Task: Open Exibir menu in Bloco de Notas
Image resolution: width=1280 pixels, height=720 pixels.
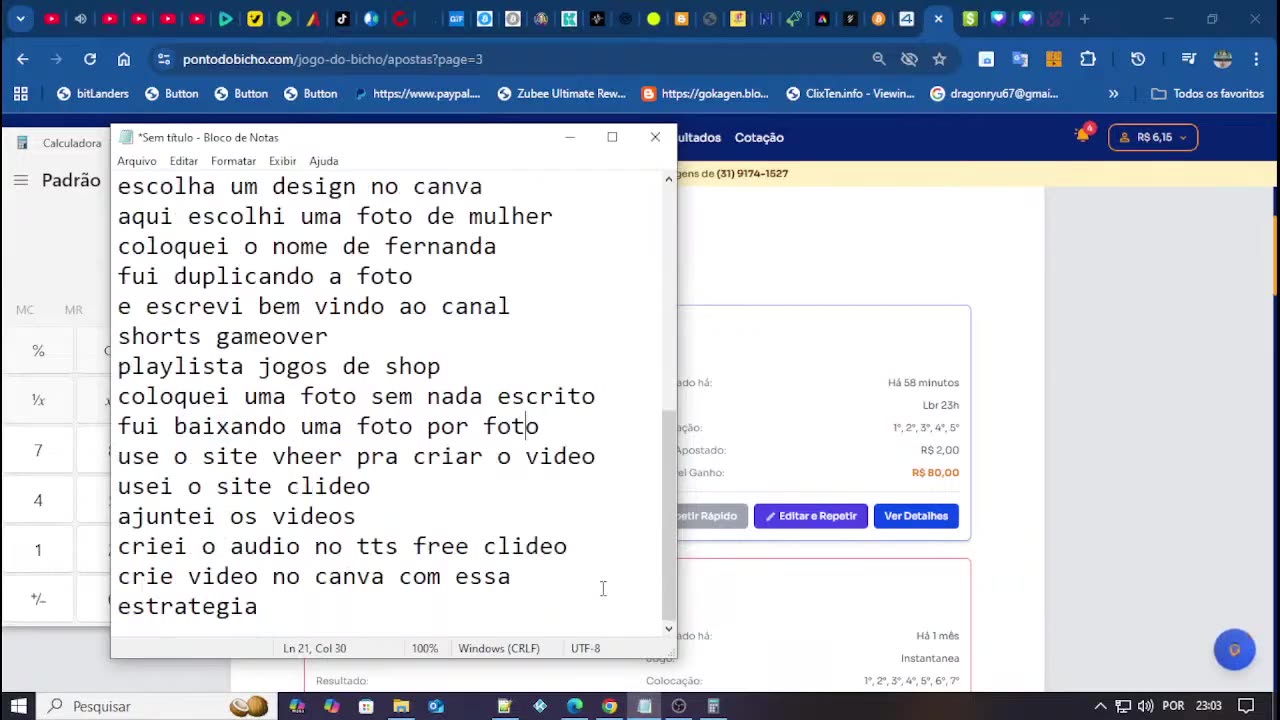Action: click(x=282, y=161)
